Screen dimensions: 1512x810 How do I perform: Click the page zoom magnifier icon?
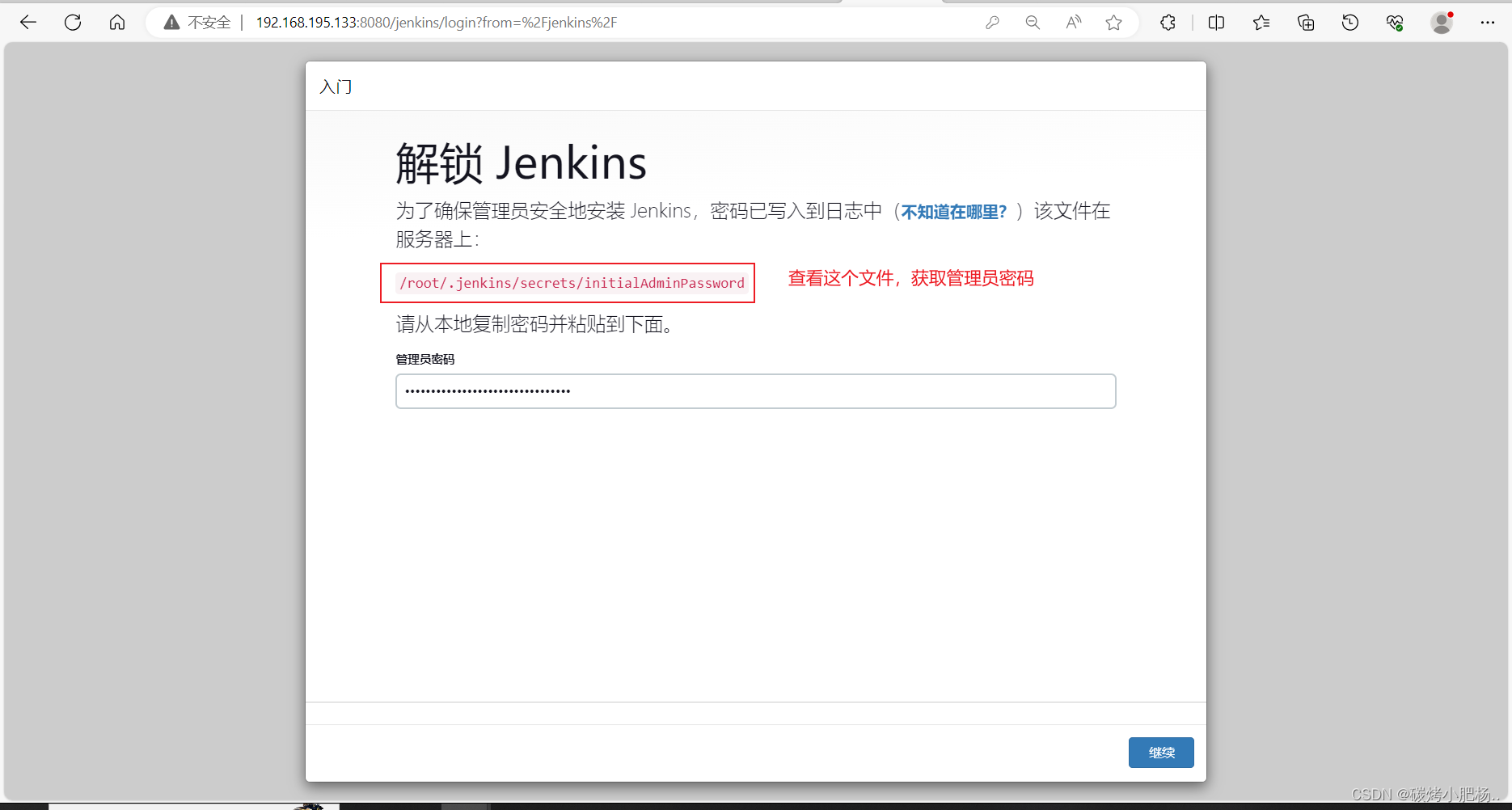1033,22
